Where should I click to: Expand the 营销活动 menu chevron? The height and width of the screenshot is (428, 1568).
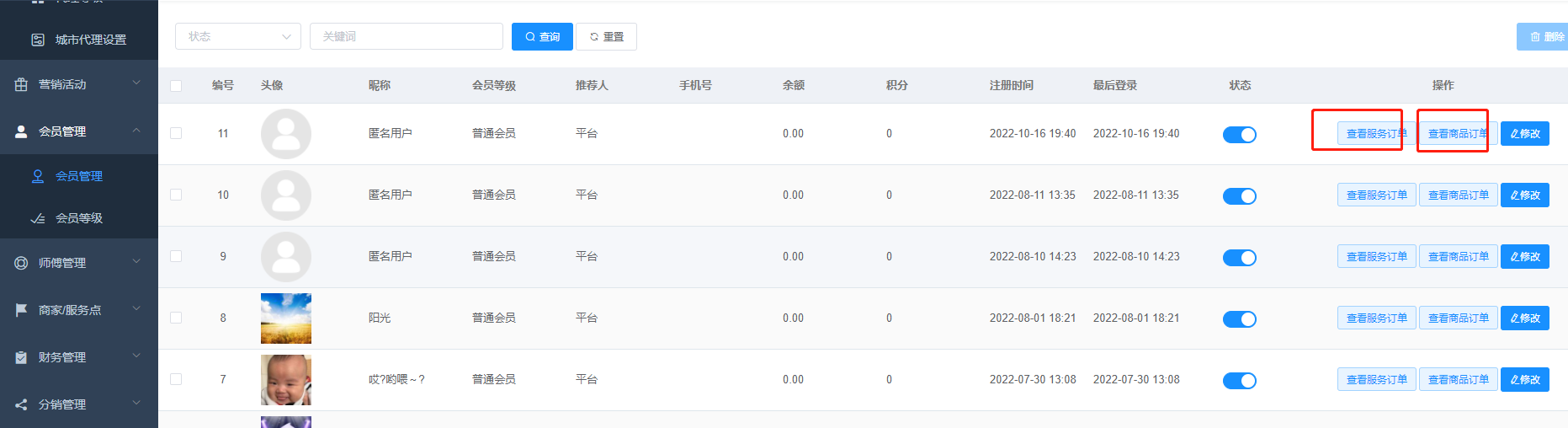click(x=136, y=83)
